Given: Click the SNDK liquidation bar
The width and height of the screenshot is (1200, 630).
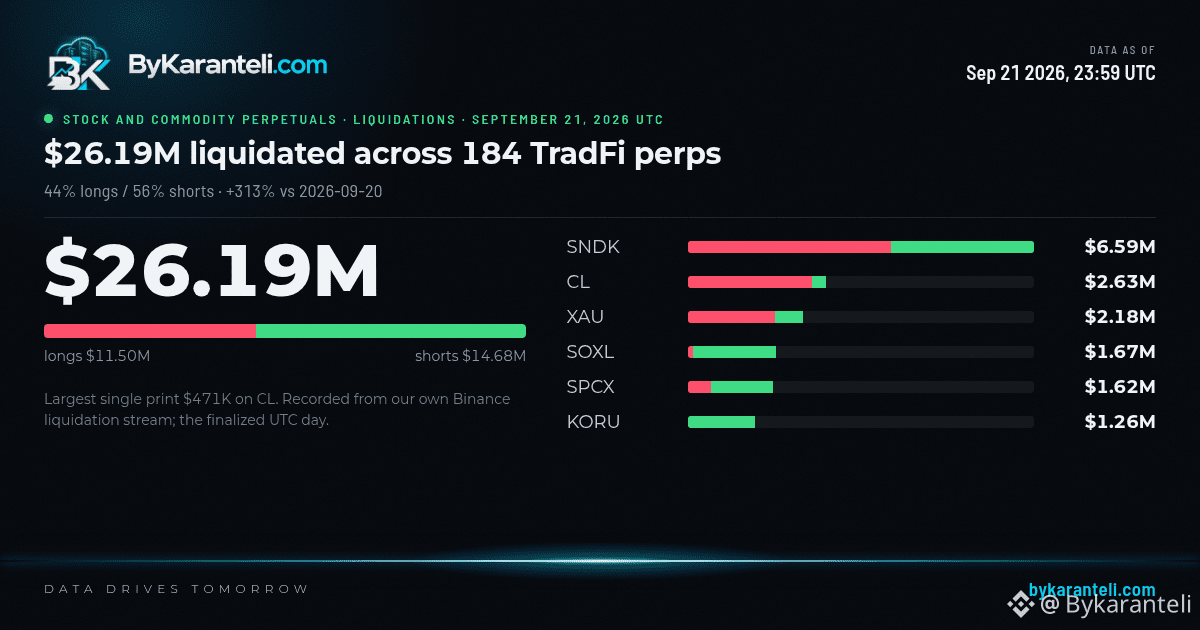Looking at the screenshot, I should [861, 247].
